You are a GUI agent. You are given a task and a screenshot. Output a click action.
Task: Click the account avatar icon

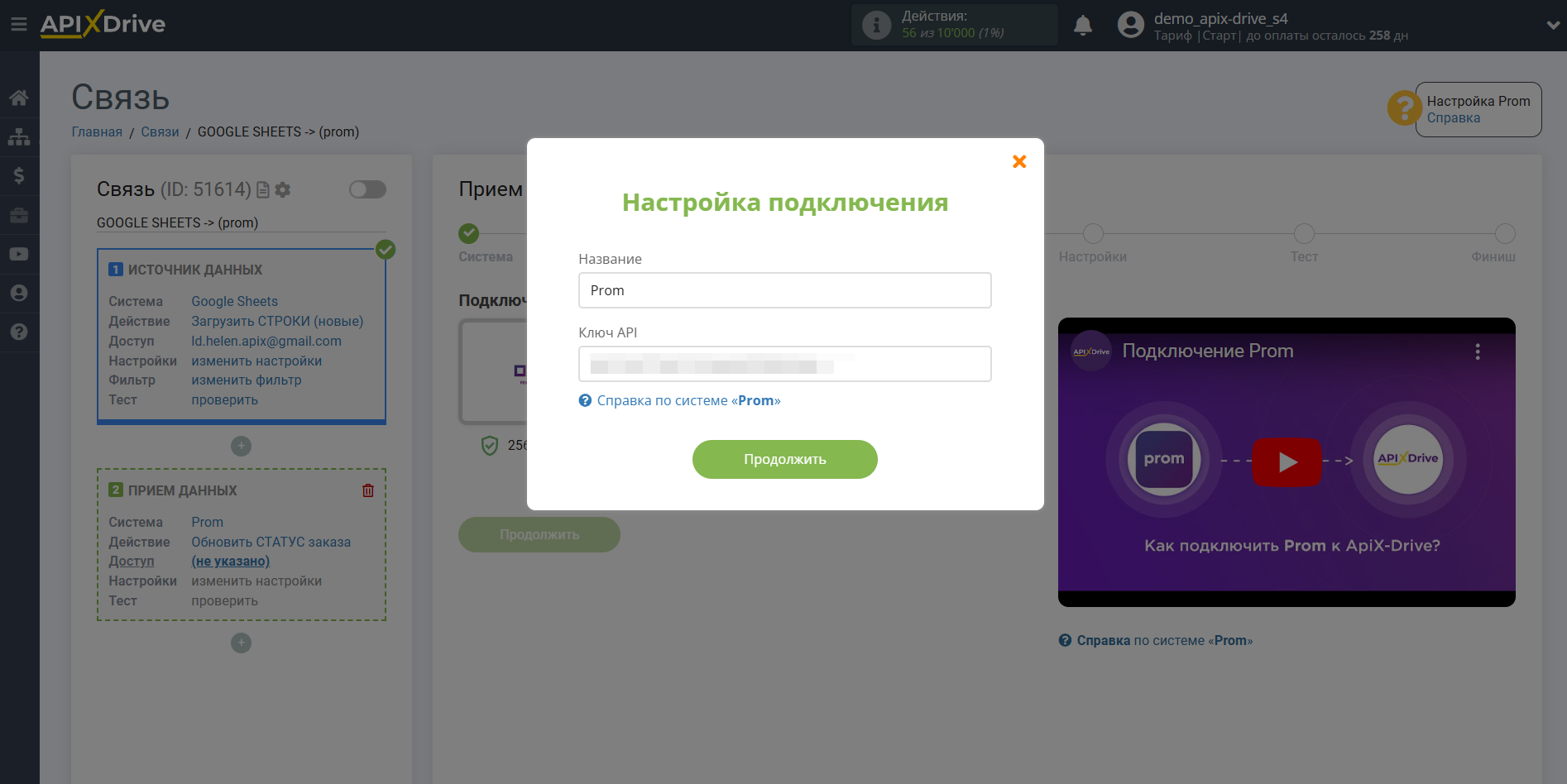point(1130,25)
